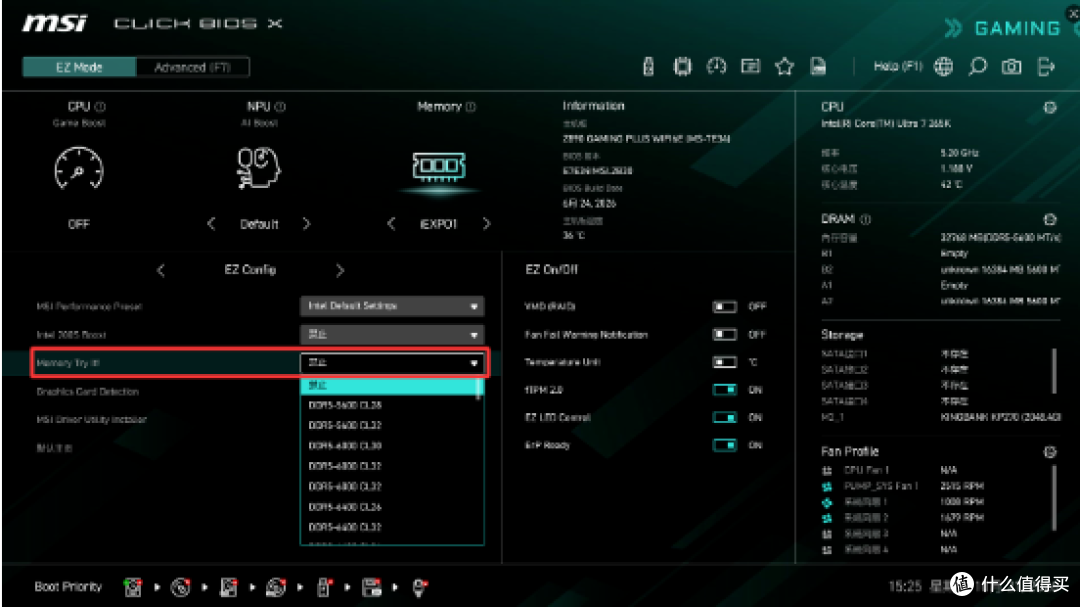
Task: Click the right arrow beside iEXPO1
Action: coord(486,224)
